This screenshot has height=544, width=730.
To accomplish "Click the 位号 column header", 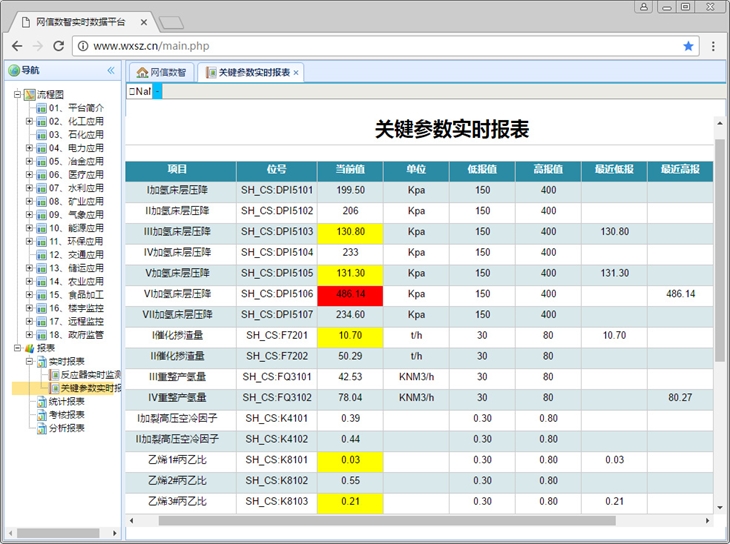I will [277, 170].
